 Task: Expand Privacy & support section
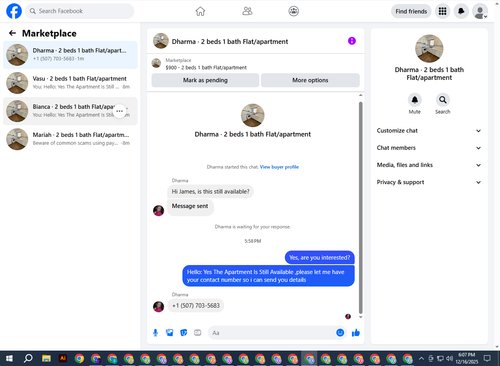coord(429,182)
